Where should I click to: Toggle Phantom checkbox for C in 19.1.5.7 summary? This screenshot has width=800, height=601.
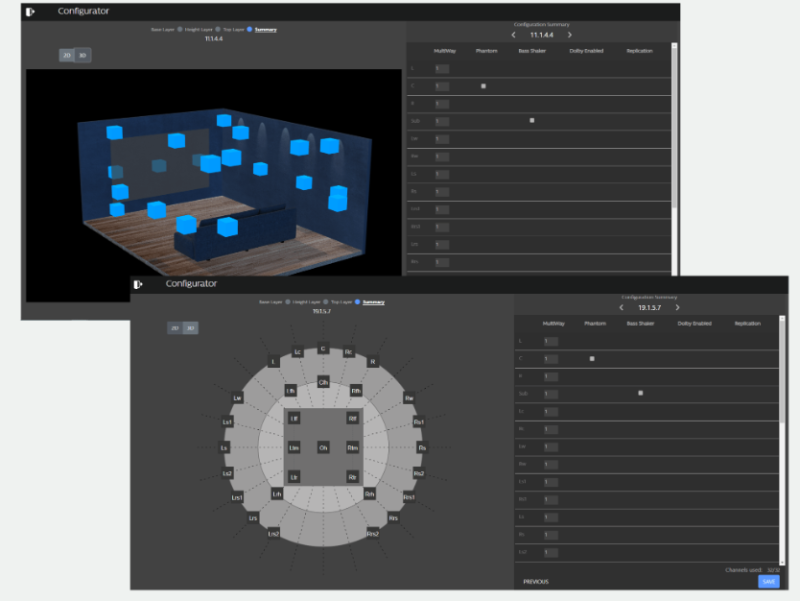pyautogui.click(x=592, y=358)
